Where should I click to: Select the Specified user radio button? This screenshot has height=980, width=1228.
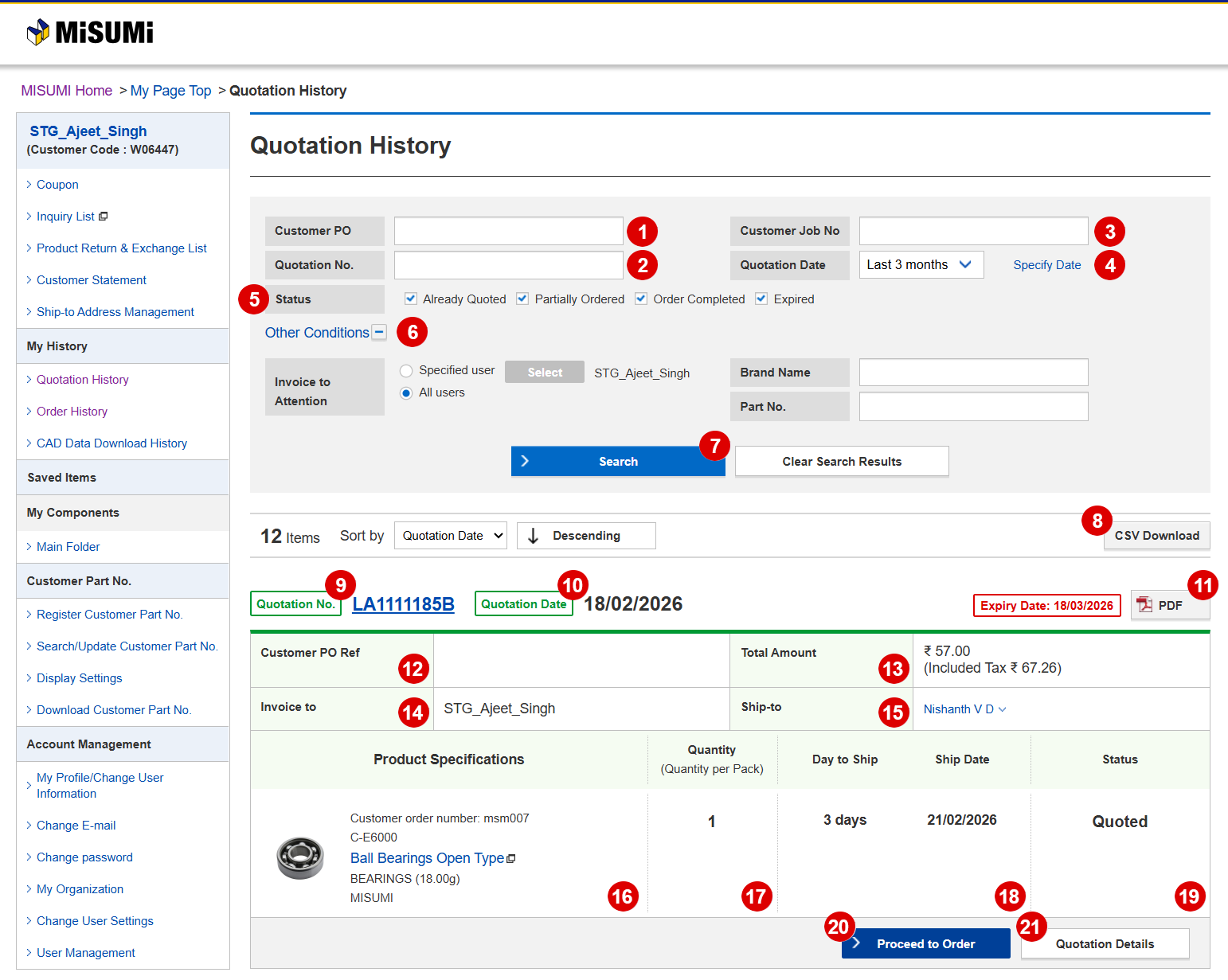(406, 371)
